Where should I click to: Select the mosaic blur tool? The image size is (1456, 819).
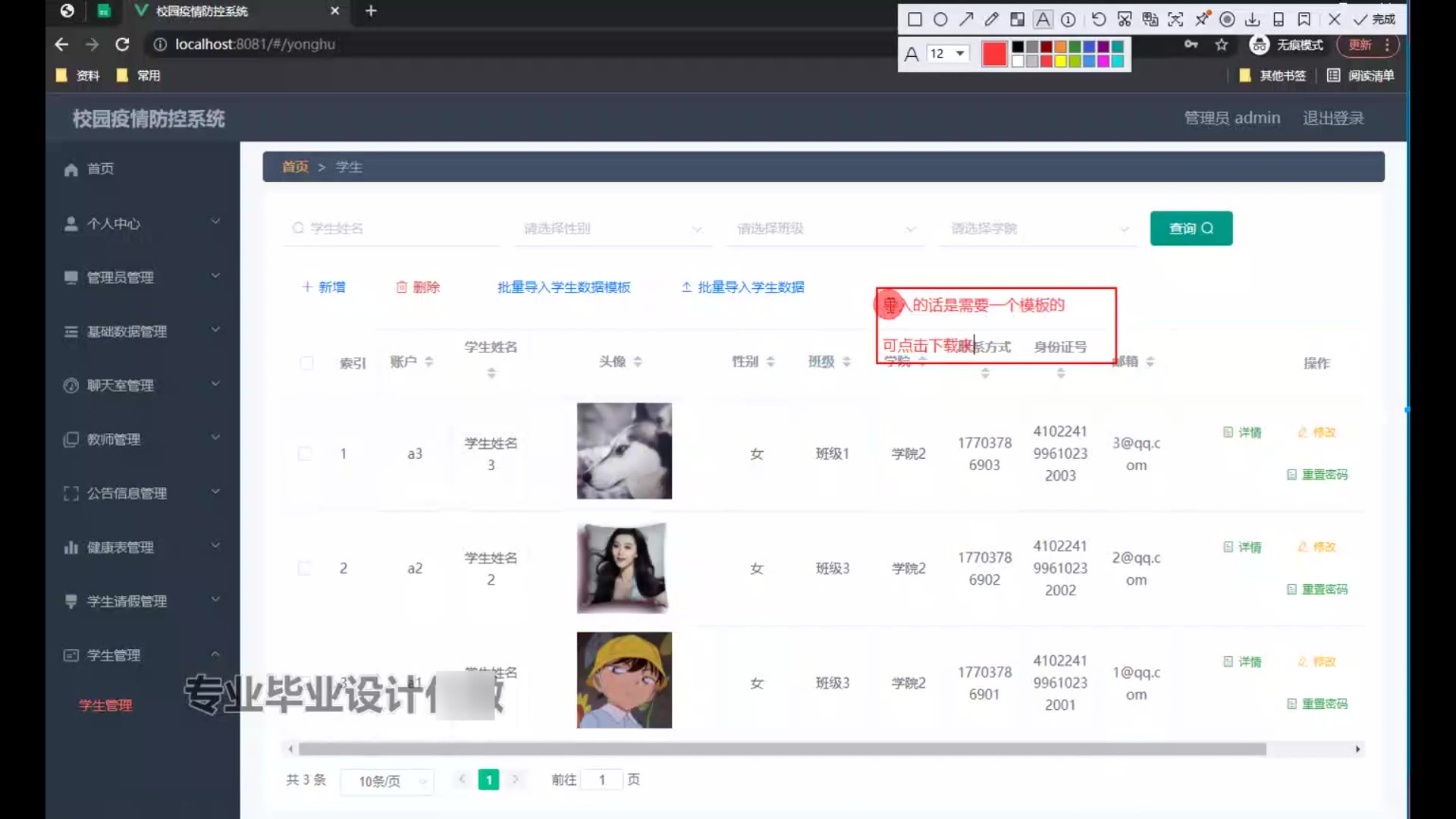point(1018,20)
